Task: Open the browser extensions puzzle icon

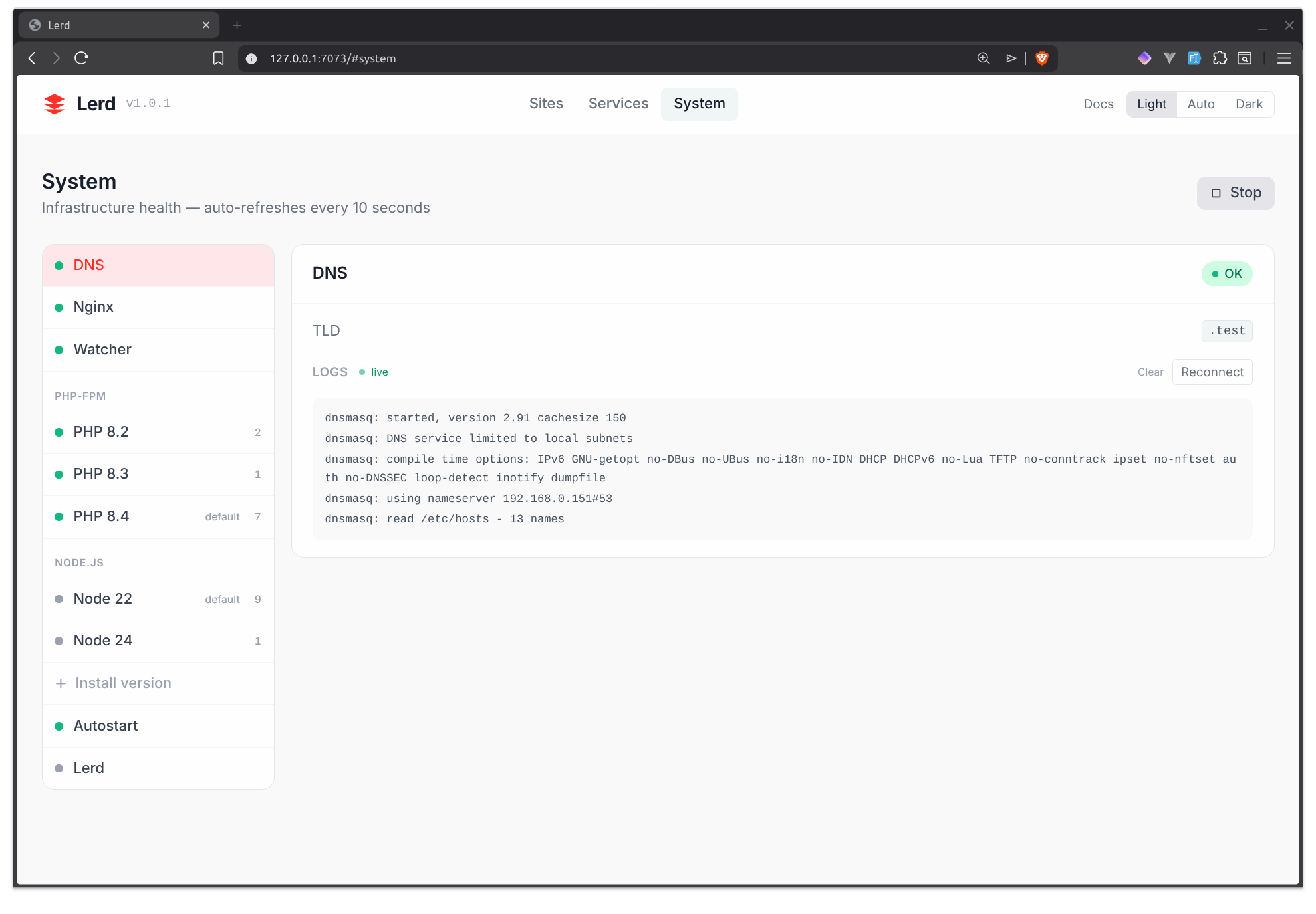Action: 1220,58
